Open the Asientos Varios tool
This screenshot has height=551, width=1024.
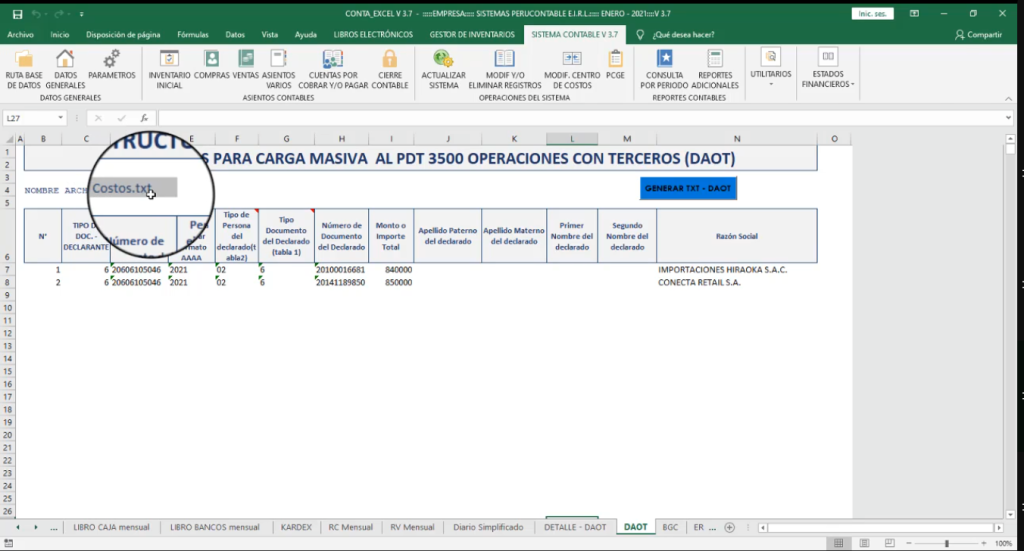278,69
